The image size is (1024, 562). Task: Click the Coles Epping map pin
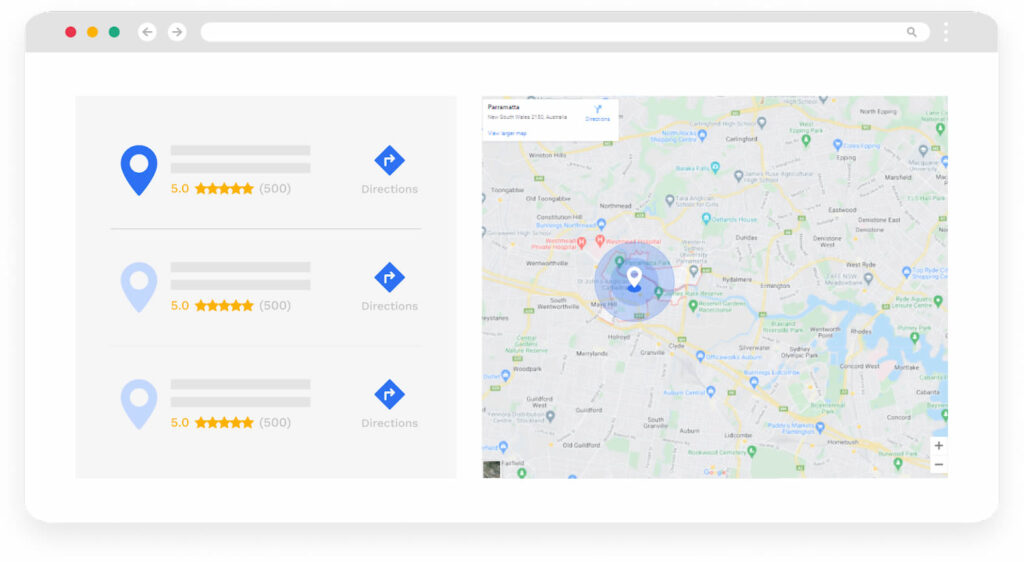pos(838,145)
